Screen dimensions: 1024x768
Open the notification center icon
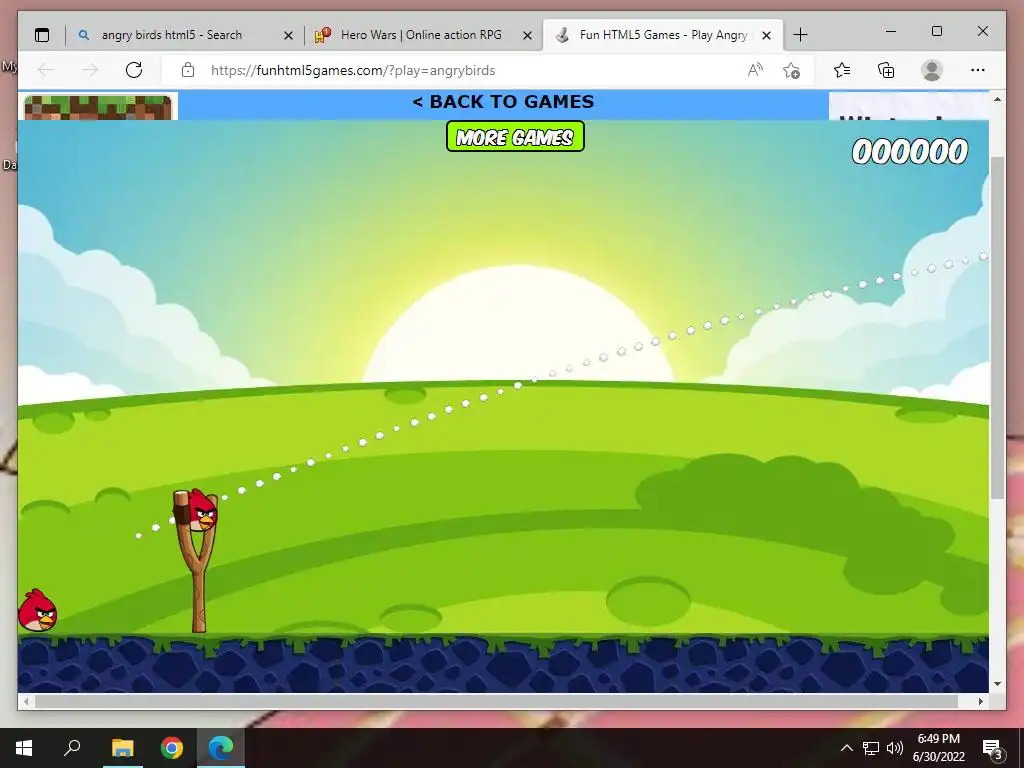tap(992, 748)
